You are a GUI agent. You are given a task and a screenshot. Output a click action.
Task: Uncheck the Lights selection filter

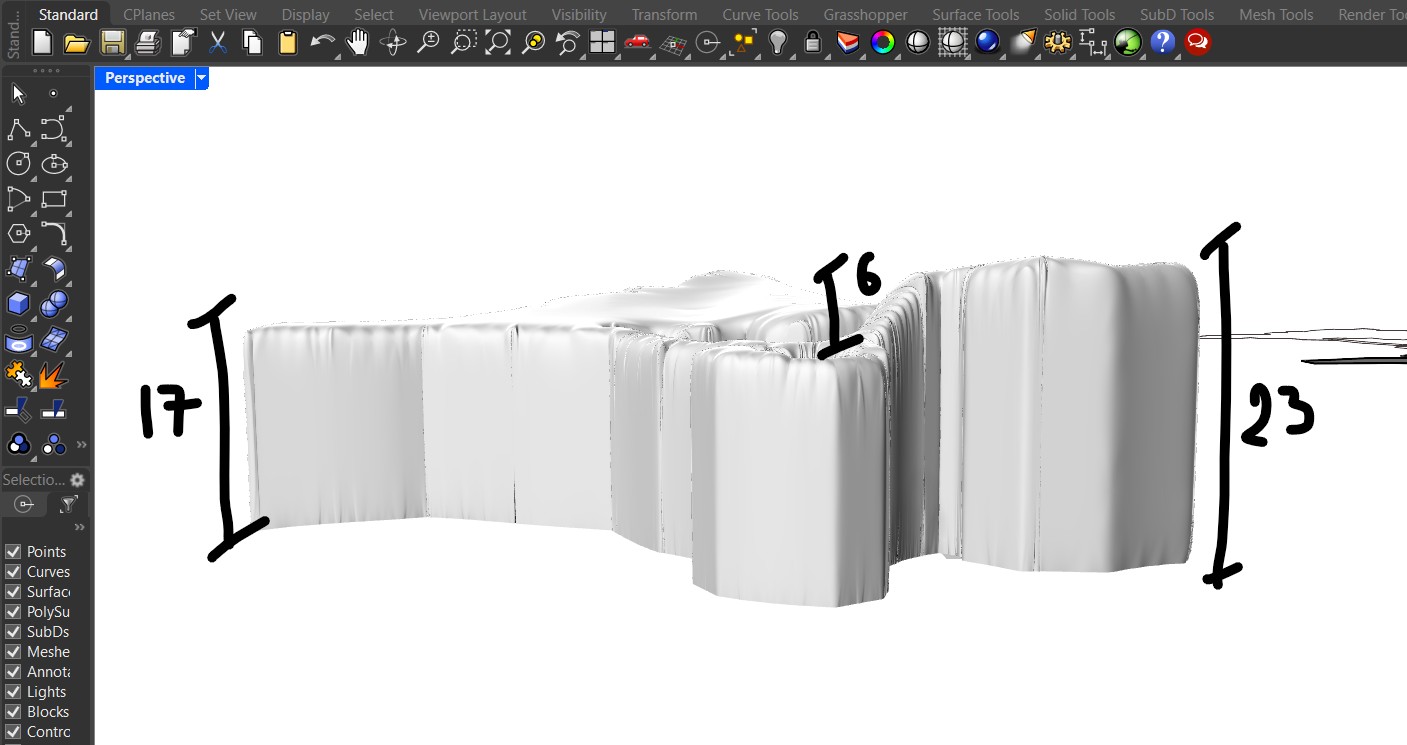coord(13,692)
